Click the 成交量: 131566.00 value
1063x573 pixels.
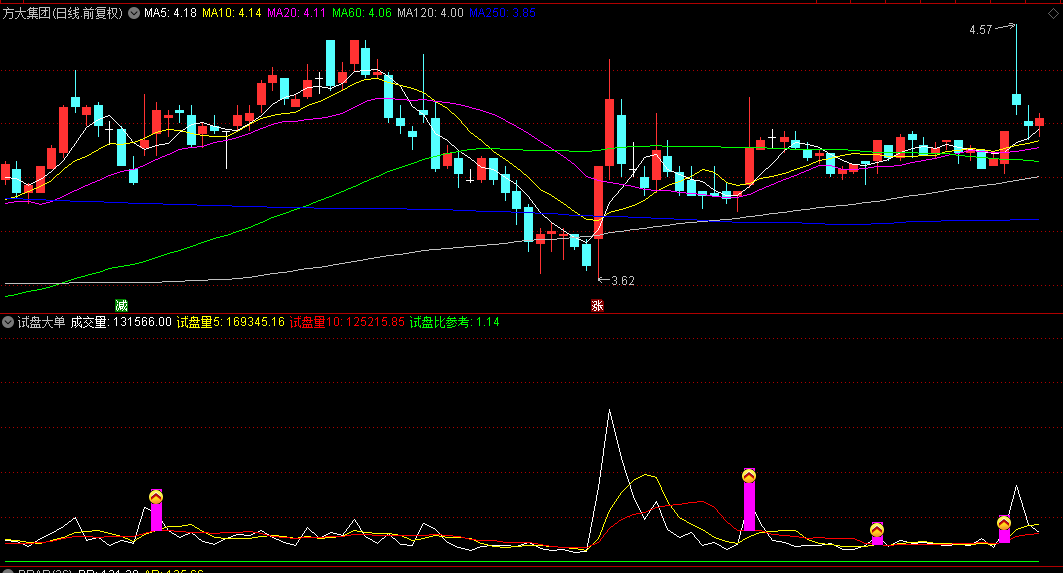(121, 322)
